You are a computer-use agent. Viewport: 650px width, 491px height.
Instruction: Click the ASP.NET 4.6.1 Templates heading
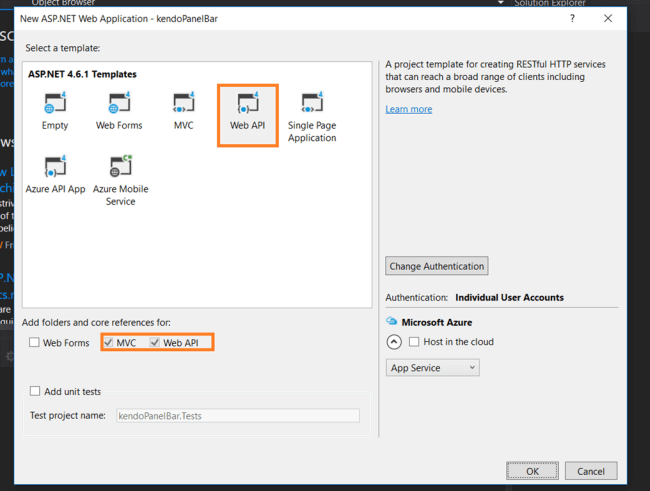(x=82, y=74)
